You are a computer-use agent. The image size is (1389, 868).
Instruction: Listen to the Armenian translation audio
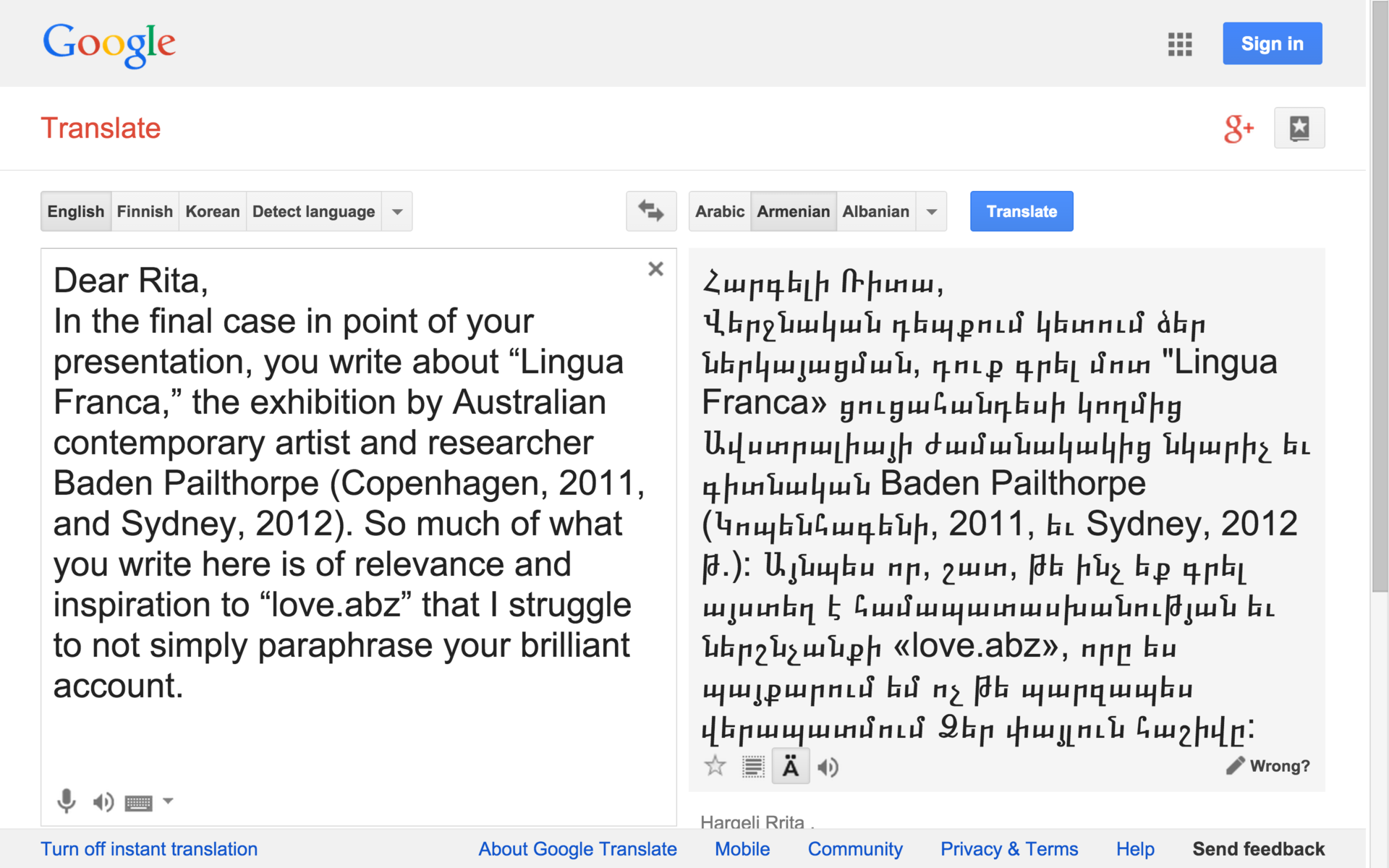coord(828,767)
